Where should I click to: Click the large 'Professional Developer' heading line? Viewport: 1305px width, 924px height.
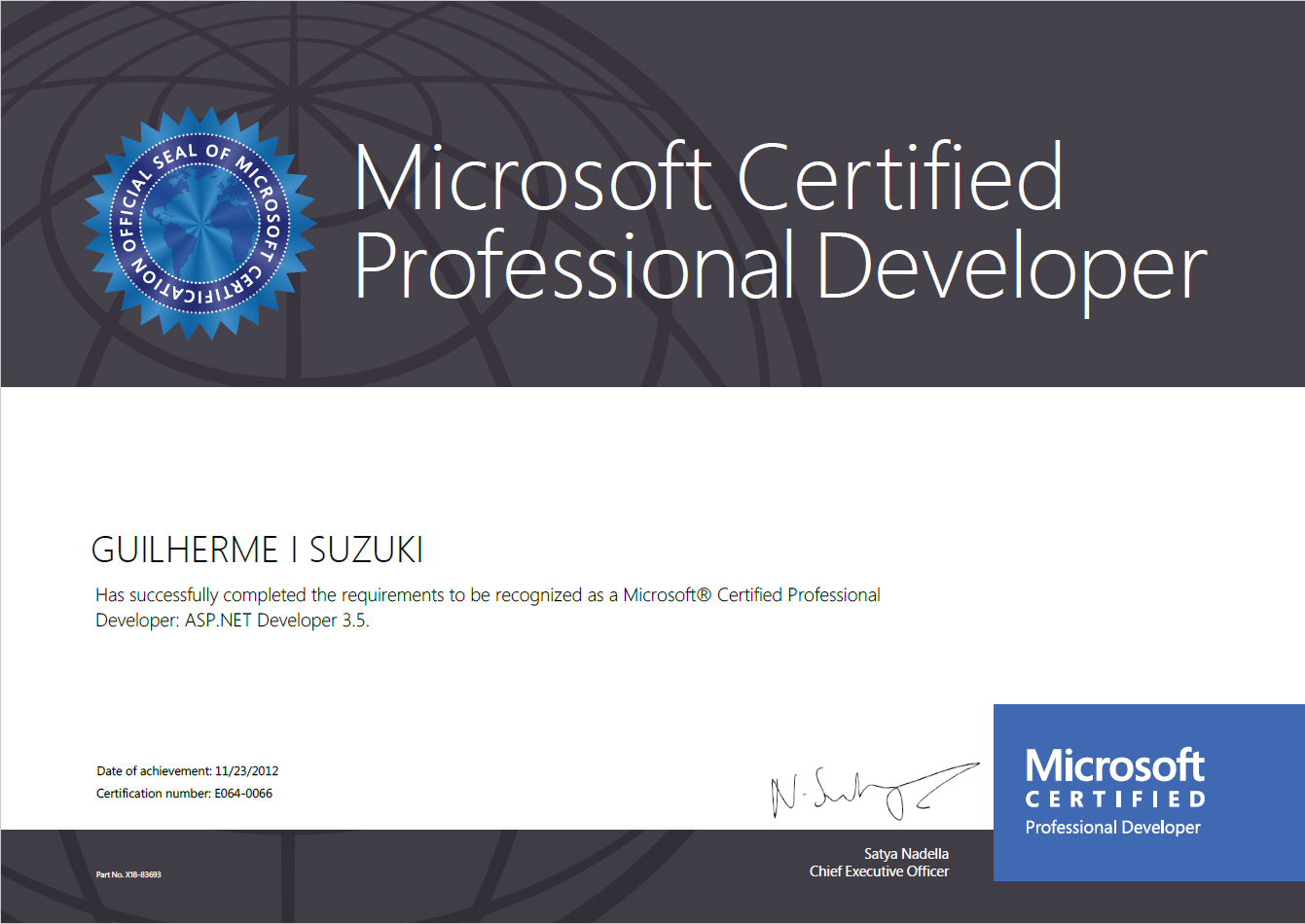point(779,267)
